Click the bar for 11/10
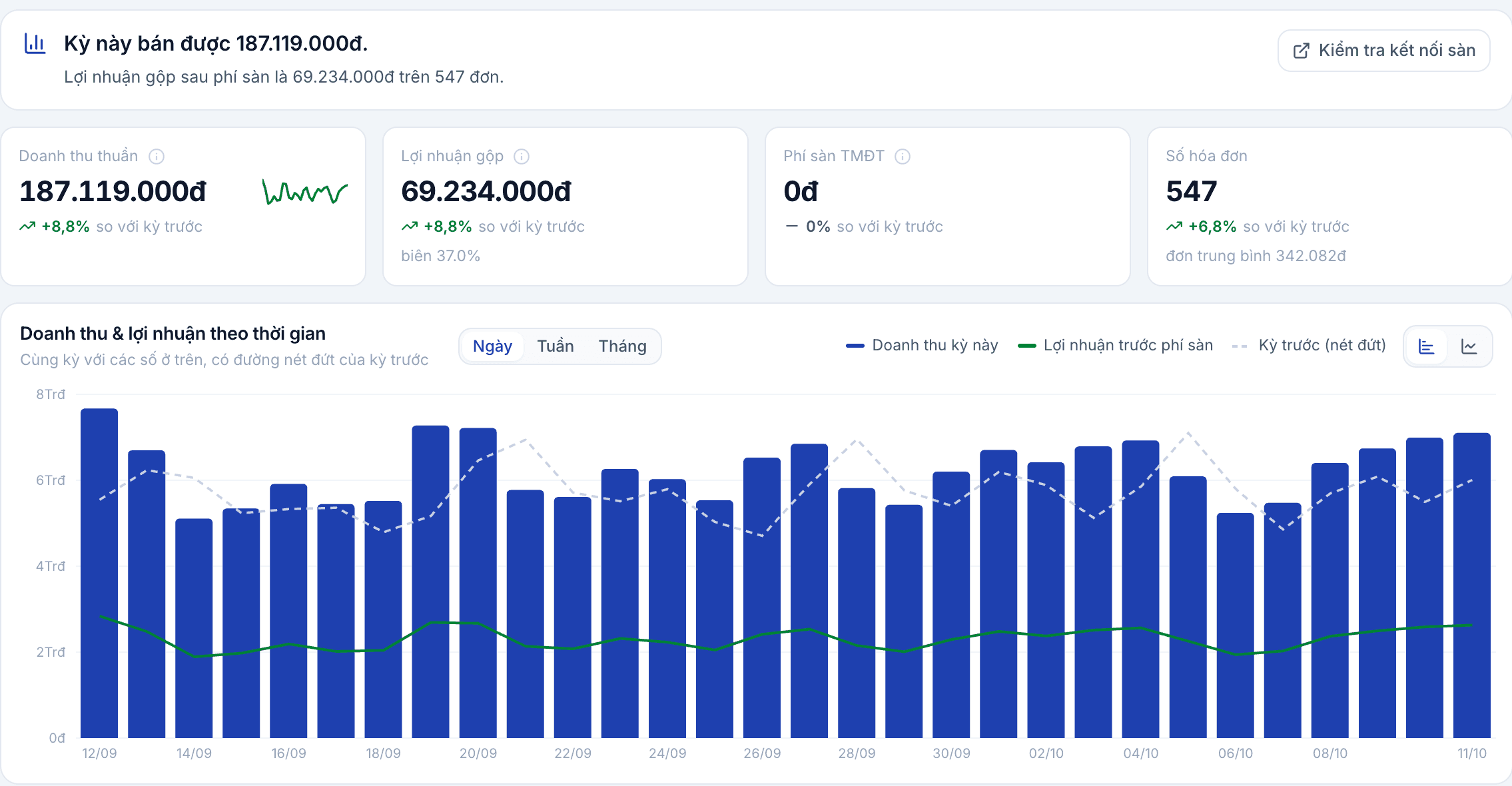The height and width of the screenshot is (786, 1512). pyautogui.click(x=1472, y=586)
